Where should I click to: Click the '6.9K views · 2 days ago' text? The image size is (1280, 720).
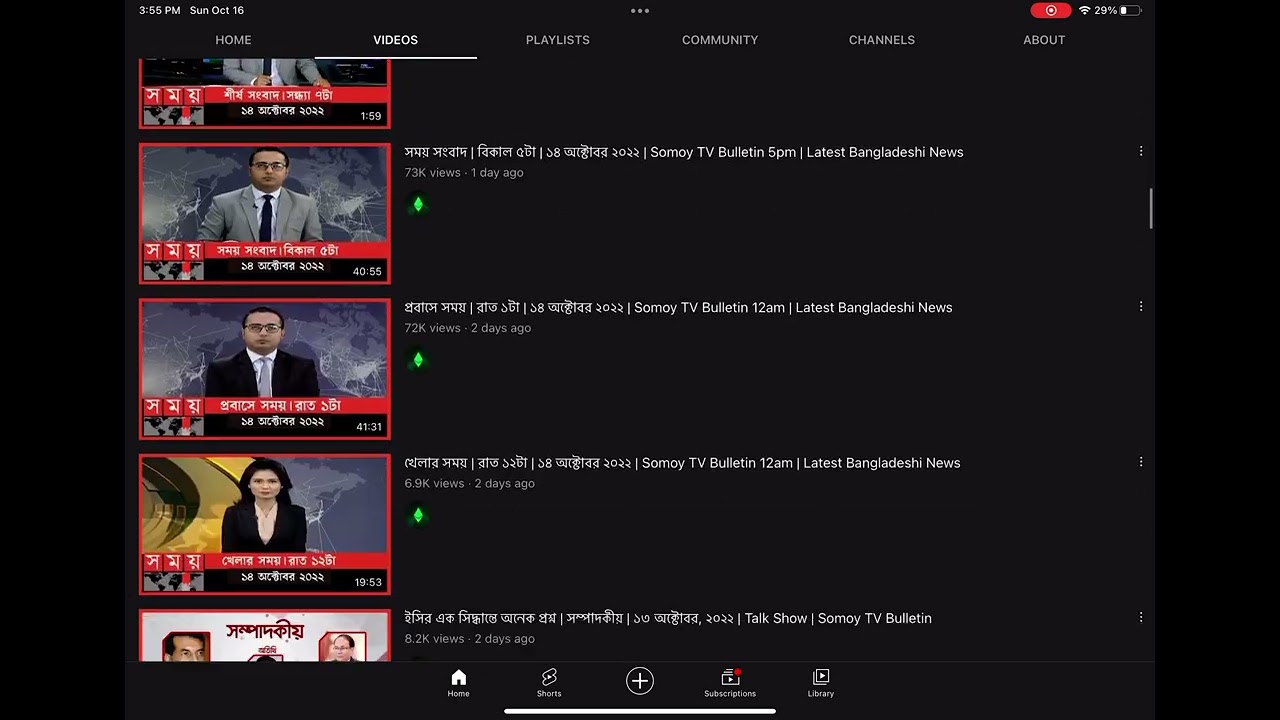(x=470, y=483)
